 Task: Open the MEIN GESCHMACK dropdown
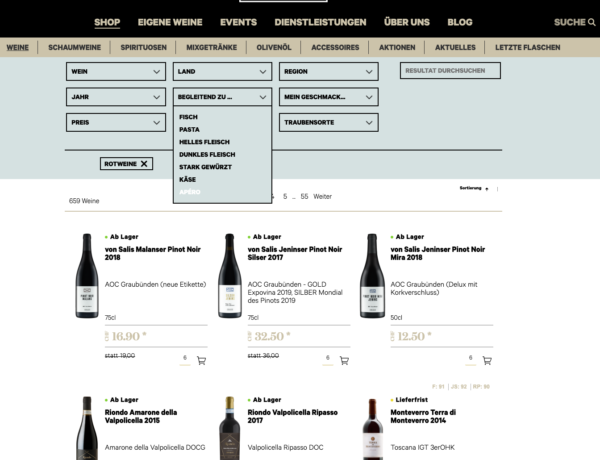(x=329, y=97)
